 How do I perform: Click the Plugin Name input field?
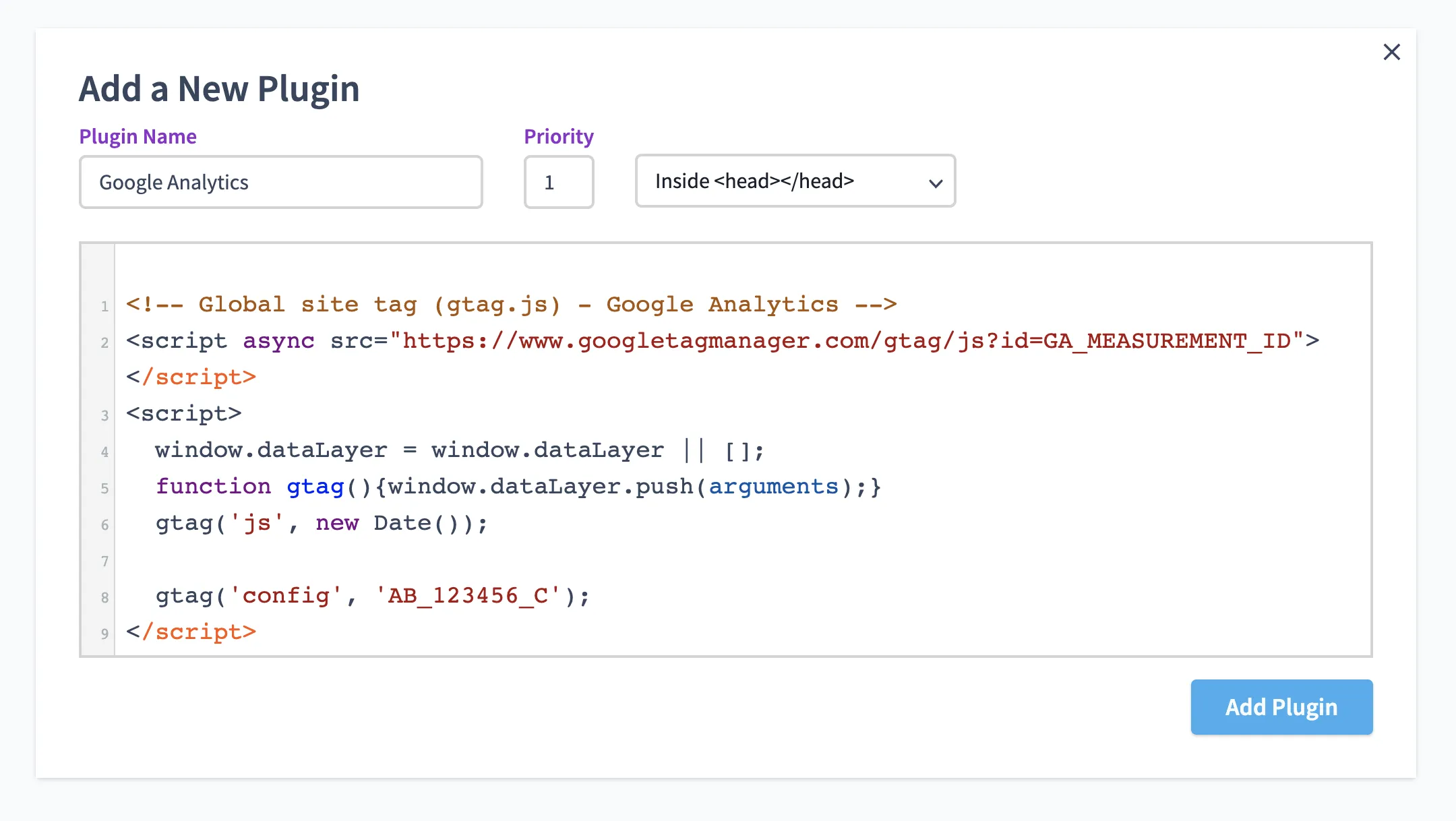pos(280,182)
